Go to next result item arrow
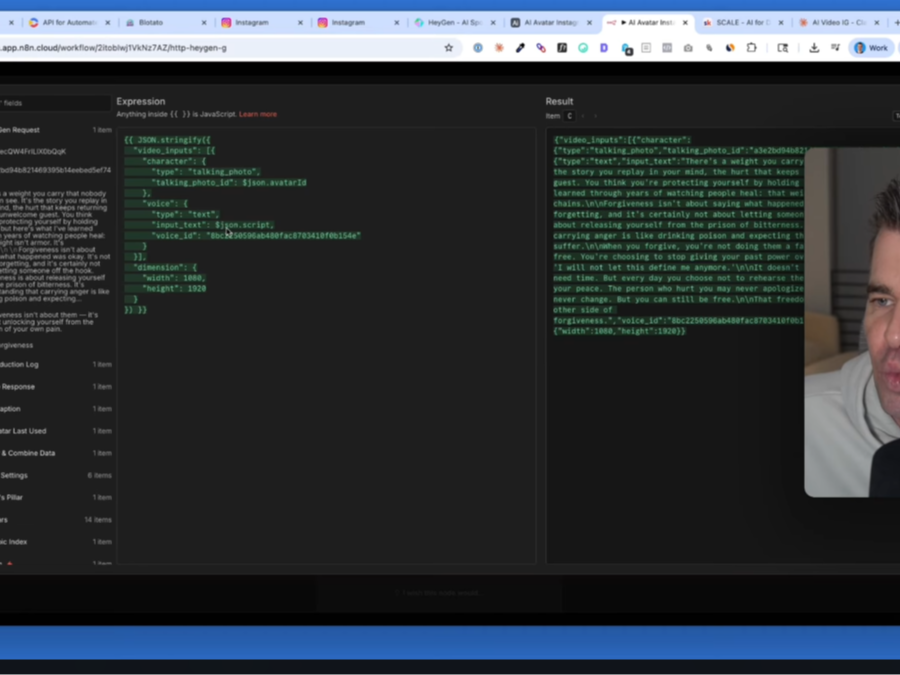The width and height of the screenshot is (900, 675). click(x=595, y=116)
